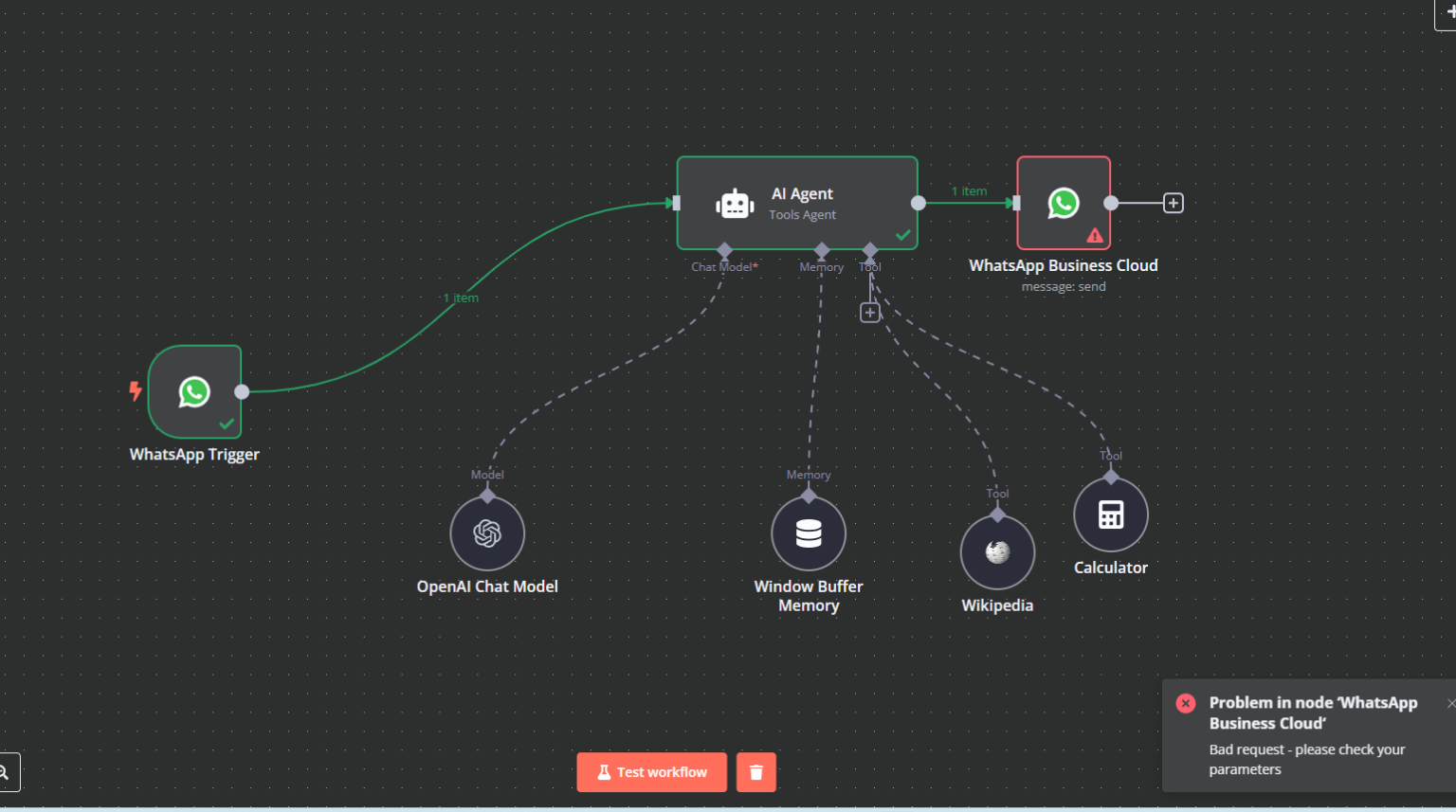The image size is (1456, 812).
Task: Open node panel with top-right plus button
Action: [1450, 13]
